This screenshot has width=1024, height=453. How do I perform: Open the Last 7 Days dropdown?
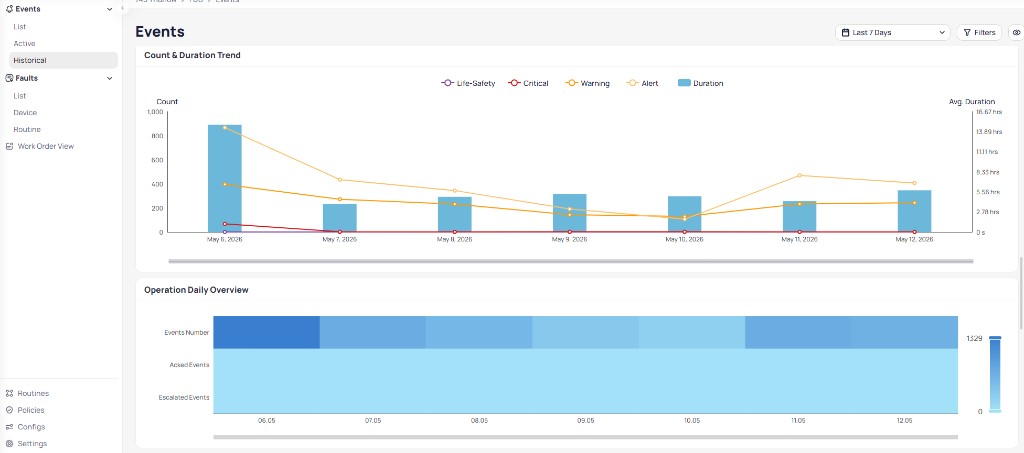tap(893, 33)
